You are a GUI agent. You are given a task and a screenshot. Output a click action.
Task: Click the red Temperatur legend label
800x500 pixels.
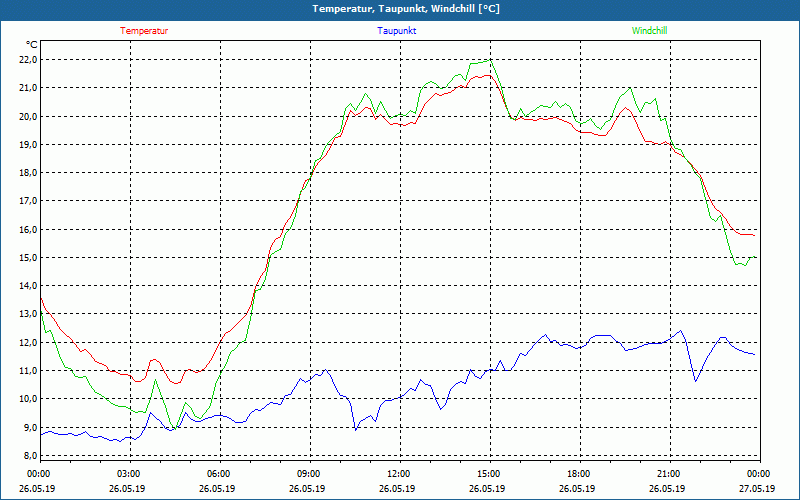click(x=144, y=31)
